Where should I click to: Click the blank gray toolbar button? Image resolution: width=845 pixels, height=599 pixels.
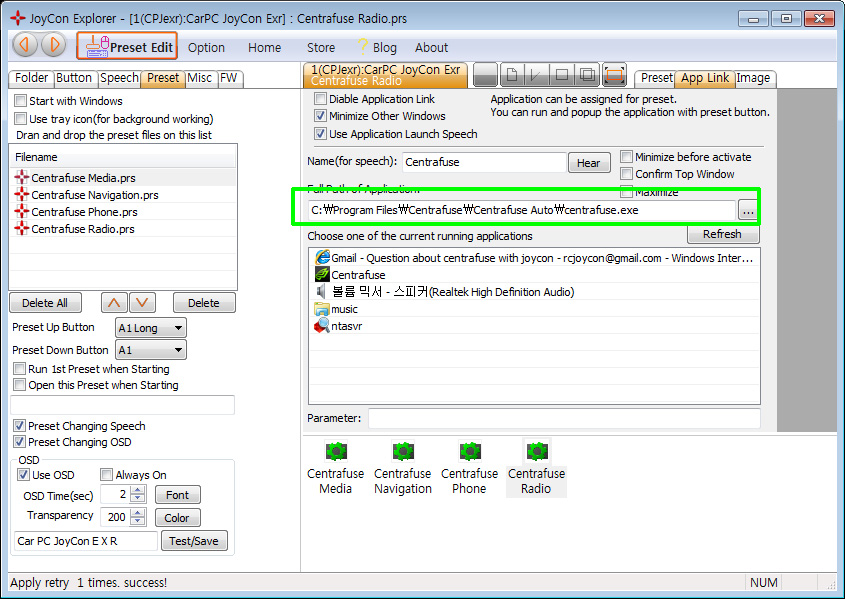(485, 75)
